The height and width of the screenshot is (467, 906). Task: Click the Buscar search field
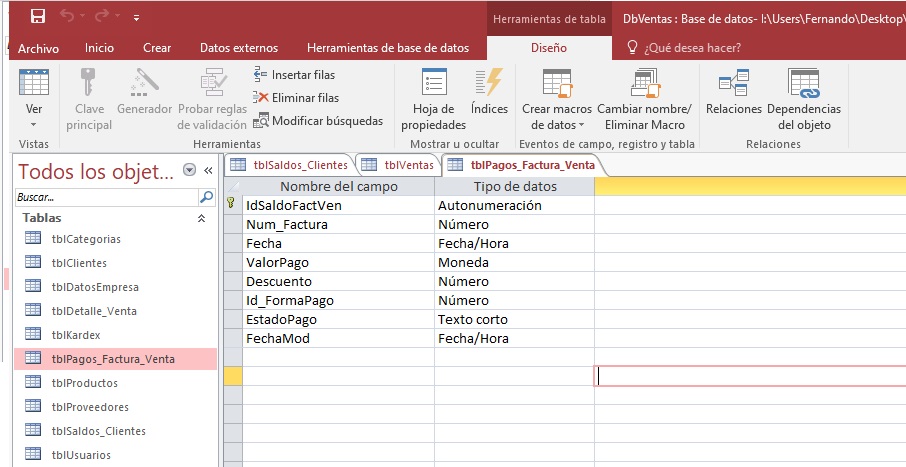point(105,197)
